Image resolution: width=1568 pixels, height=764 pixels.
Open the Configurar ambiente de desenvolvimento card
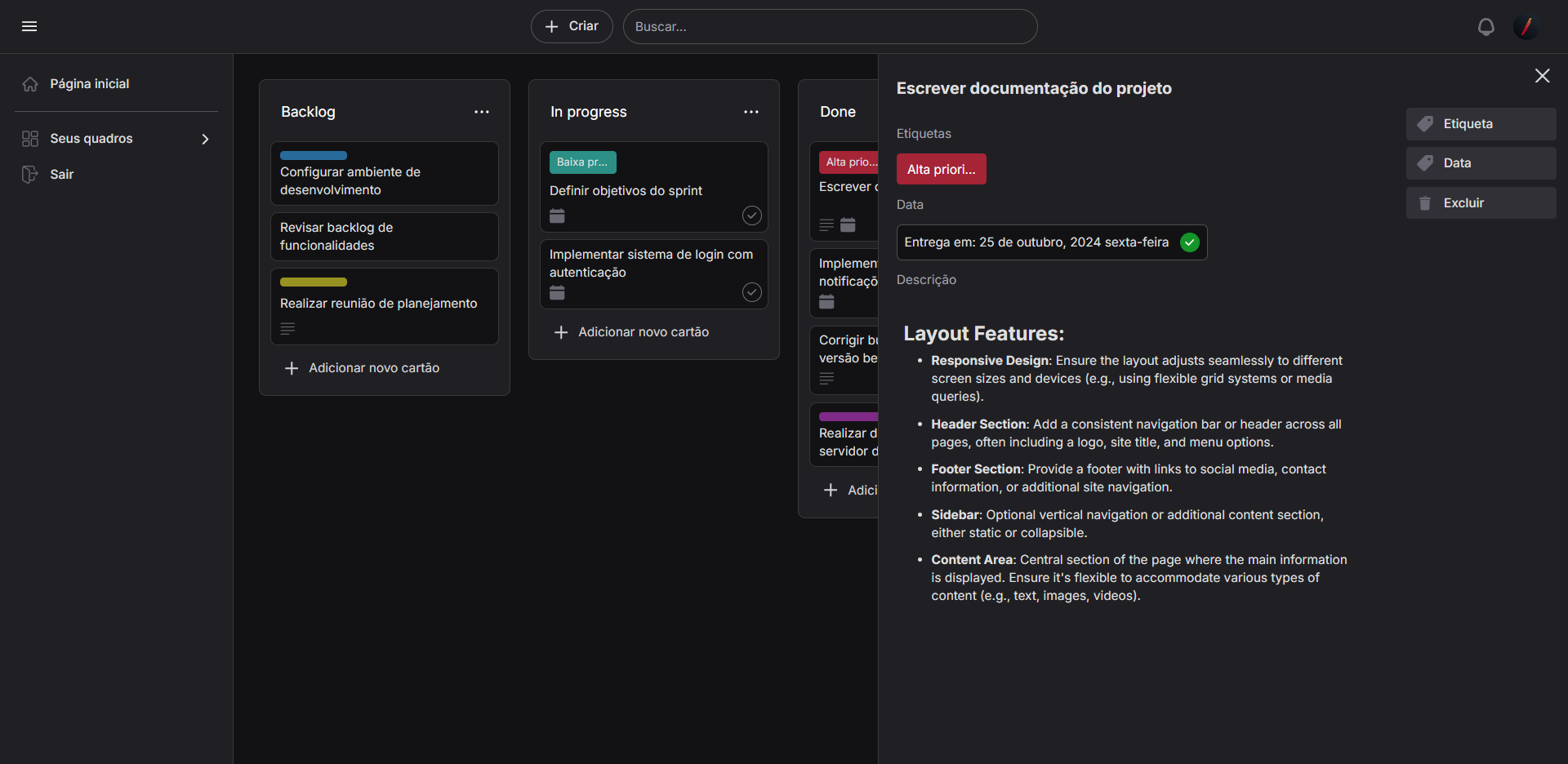pos(385,174)
